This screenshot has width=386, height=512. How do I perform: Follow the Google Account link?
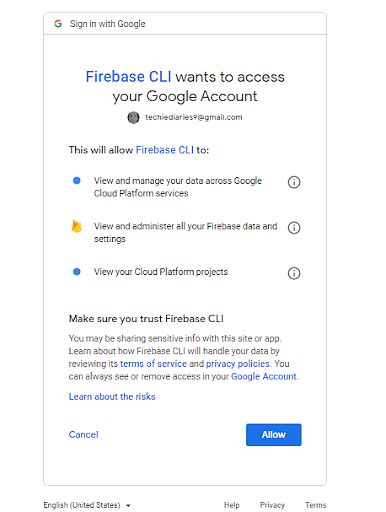click(264, 376)
